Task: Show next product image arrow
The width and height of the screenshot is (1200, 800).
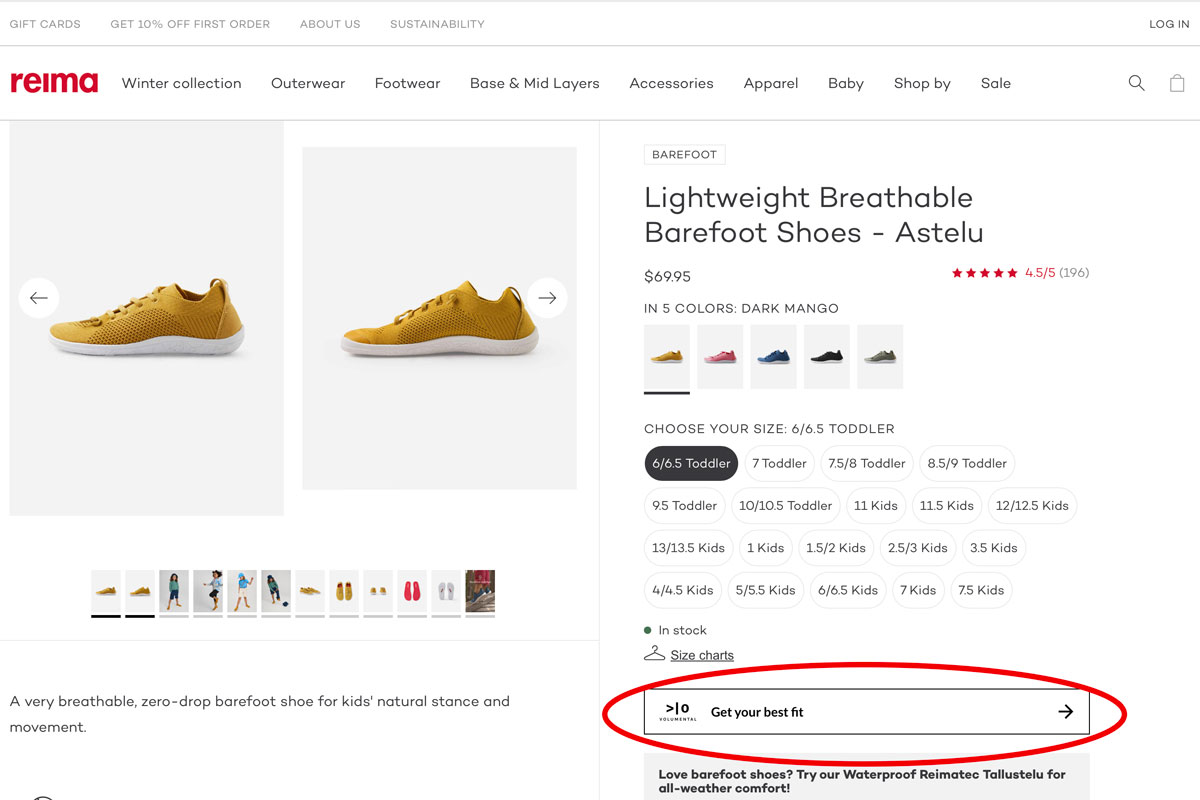Action: (x=547, y=298)
